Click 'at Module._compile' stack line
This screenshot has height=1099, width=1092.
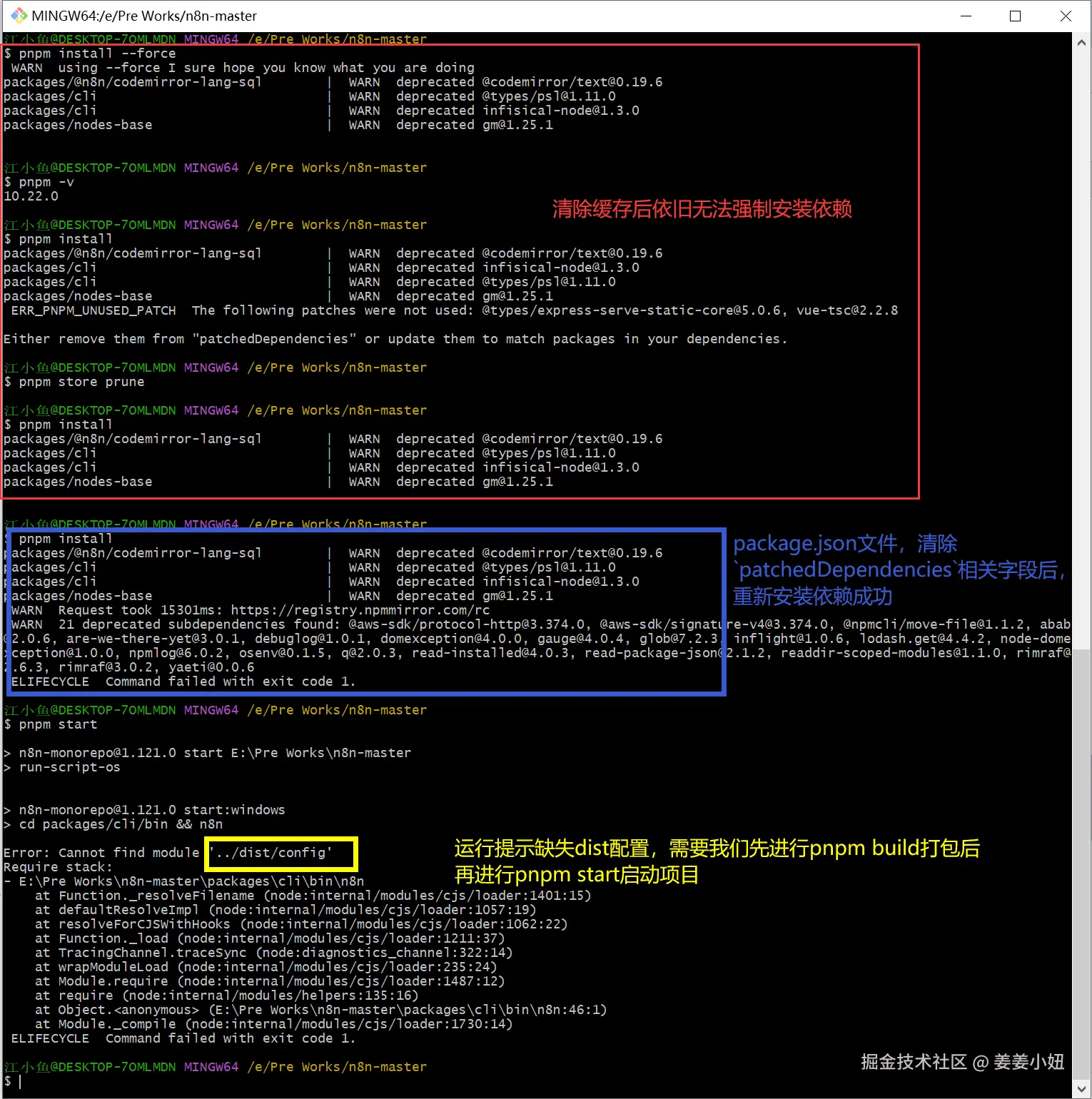click(x=274, y=1024)
